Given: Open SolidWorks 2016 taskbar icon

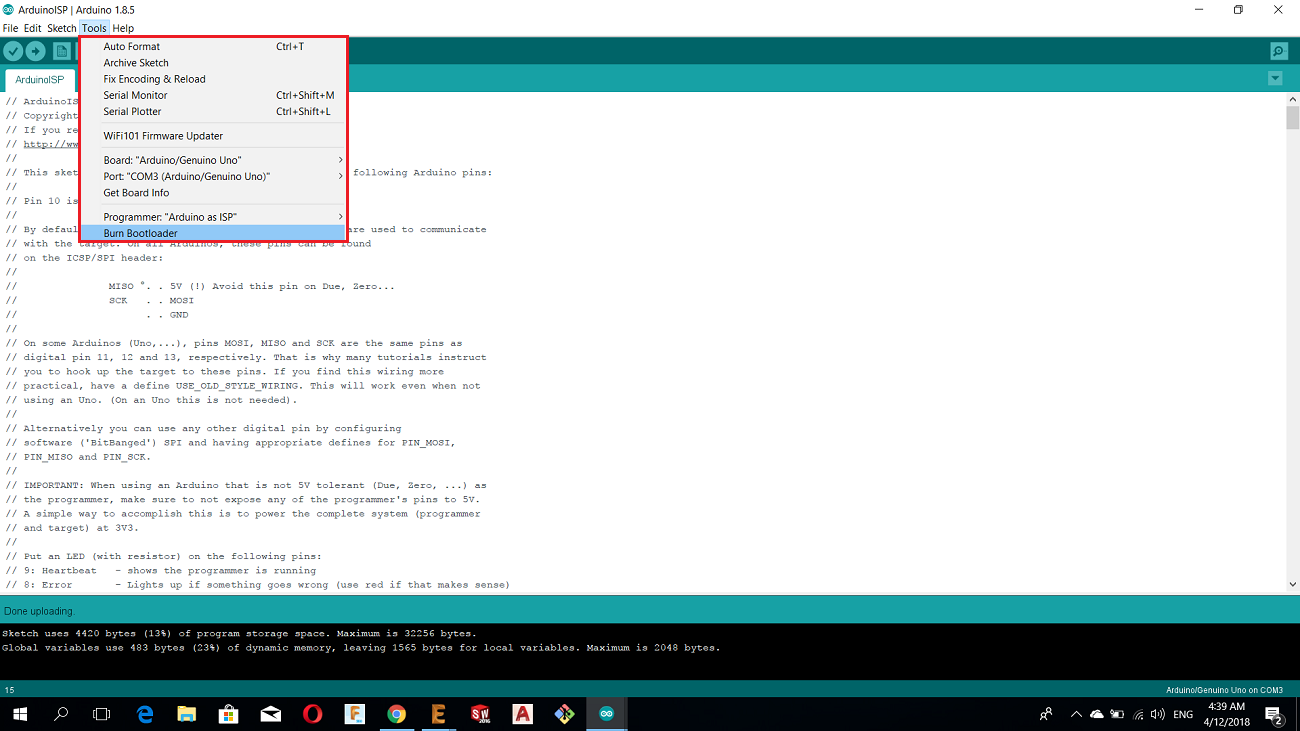Looking at the screenshot, I should pos(481,714).
